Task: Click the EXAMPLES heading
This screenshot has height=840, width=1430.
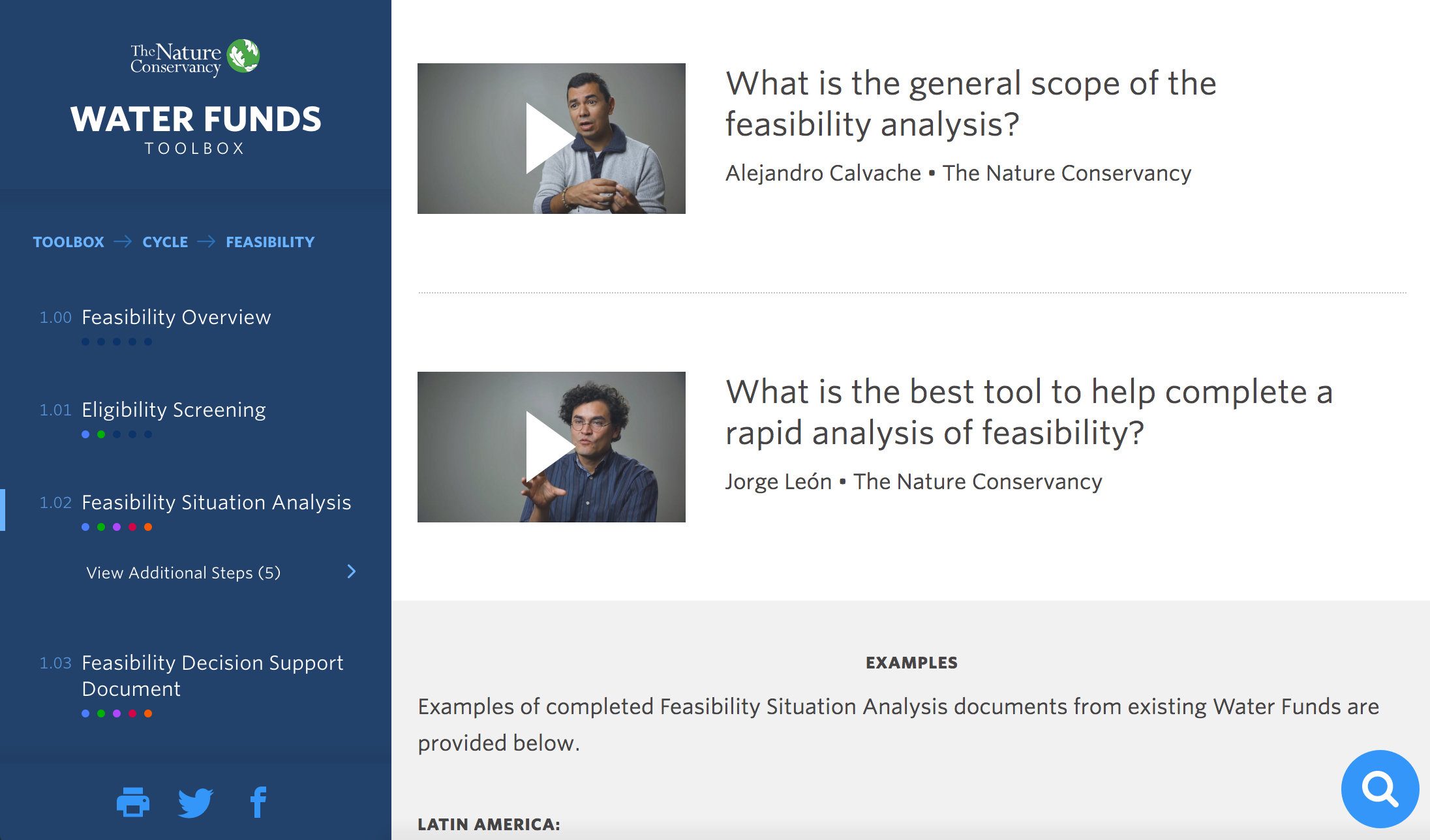Action: click(x=911, y=663)
